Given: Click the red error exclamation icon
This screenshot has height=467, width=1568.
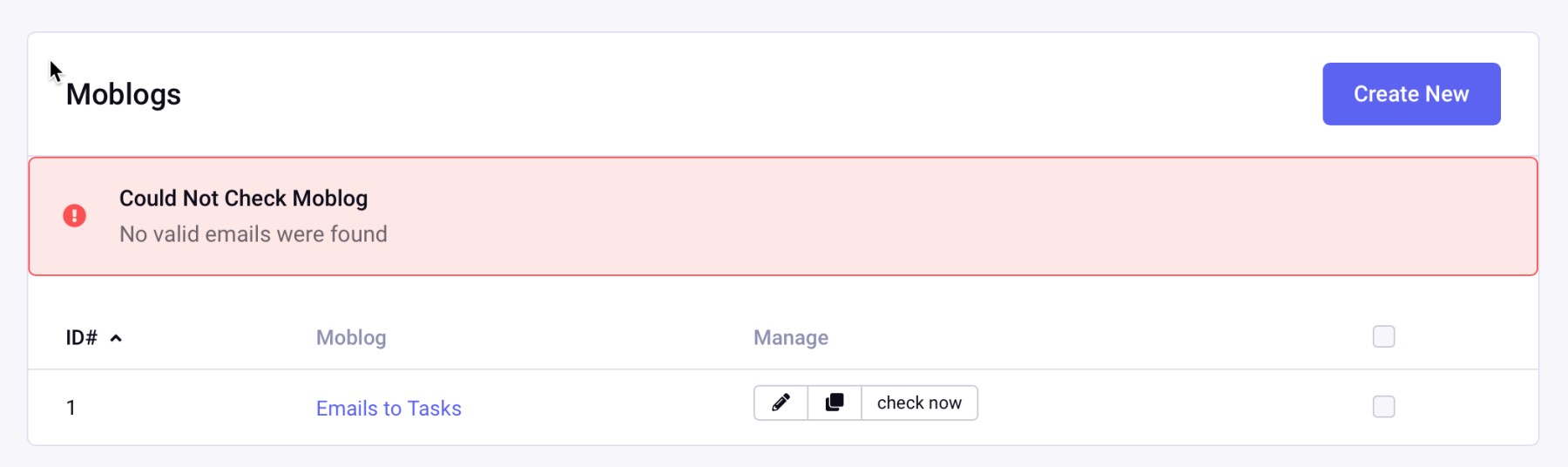Looking at the screenshot, I should [75, 215].
